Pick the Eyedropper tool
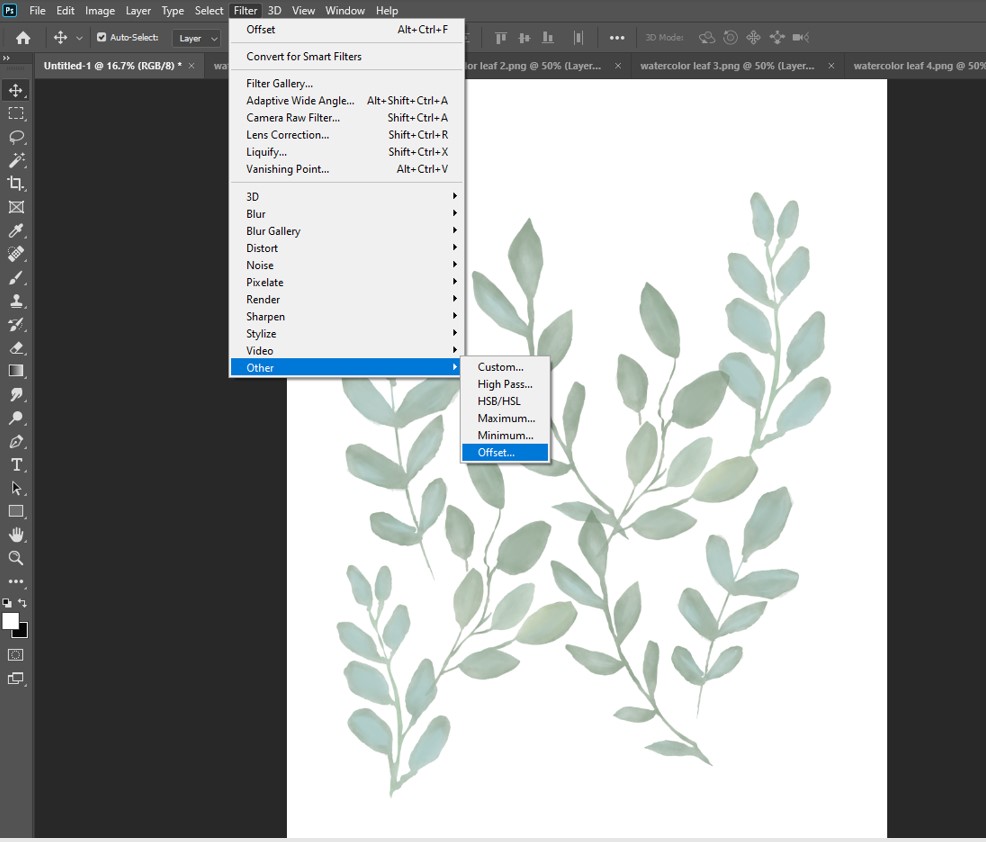The image size is (986, 842). point(16,231)
